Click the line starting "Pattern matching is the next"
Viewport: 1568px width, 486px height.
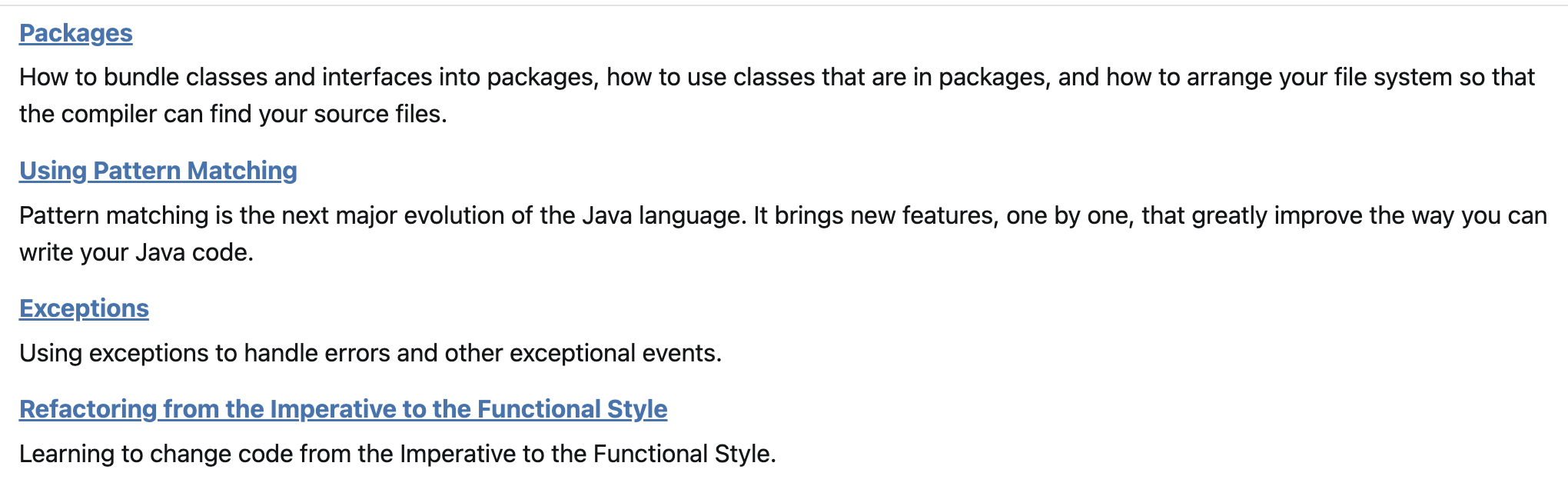point(782,215)
